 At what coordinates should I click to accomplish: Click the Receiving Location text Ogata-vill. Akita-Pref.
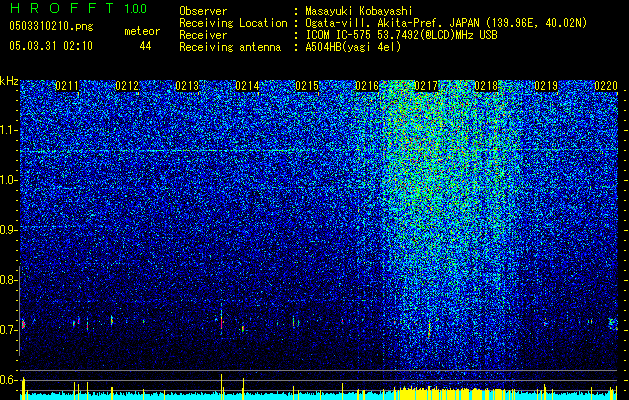pos(375,23)
